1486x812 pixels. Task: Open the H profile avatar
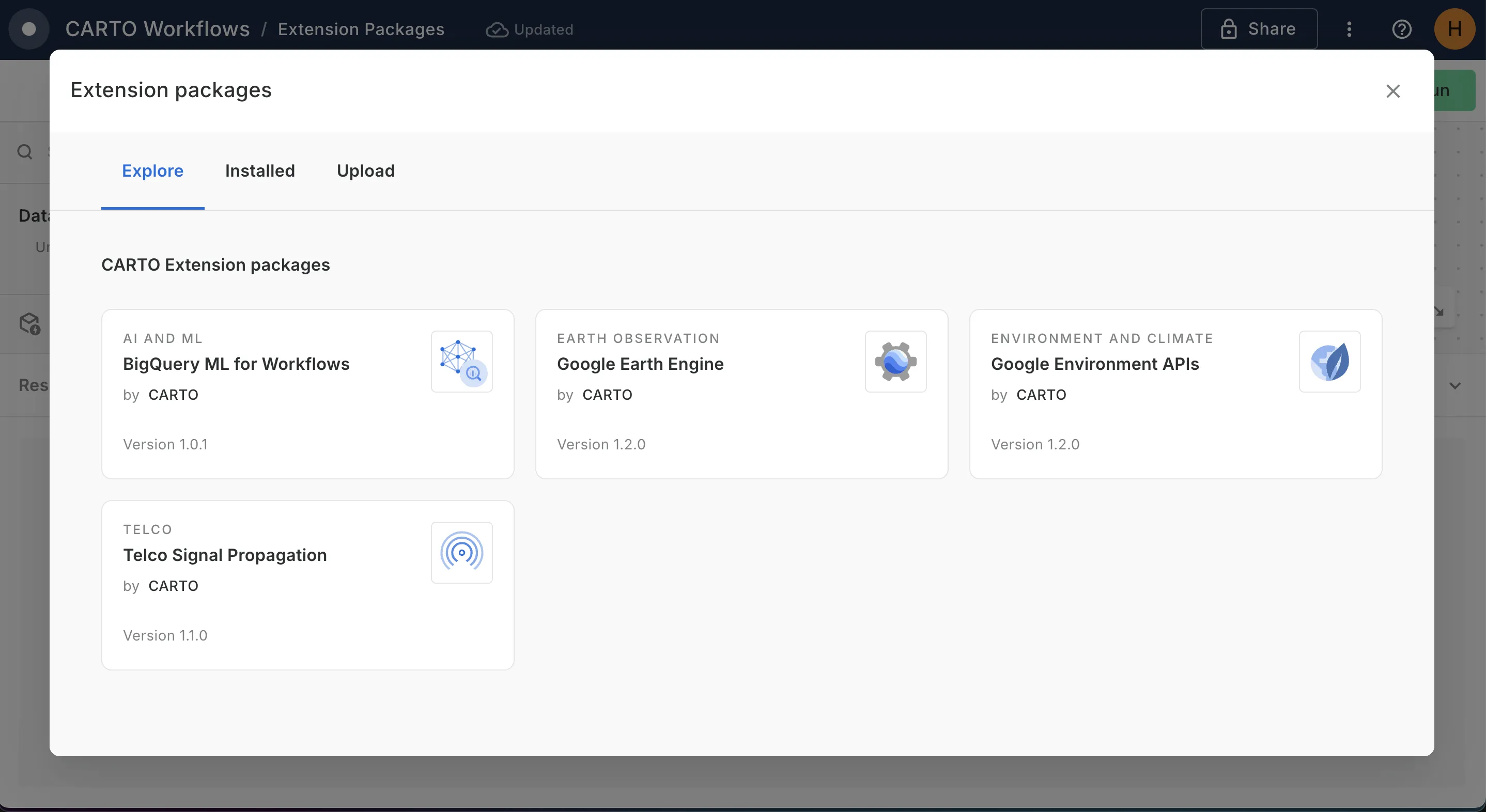[x=1455, y=29]
